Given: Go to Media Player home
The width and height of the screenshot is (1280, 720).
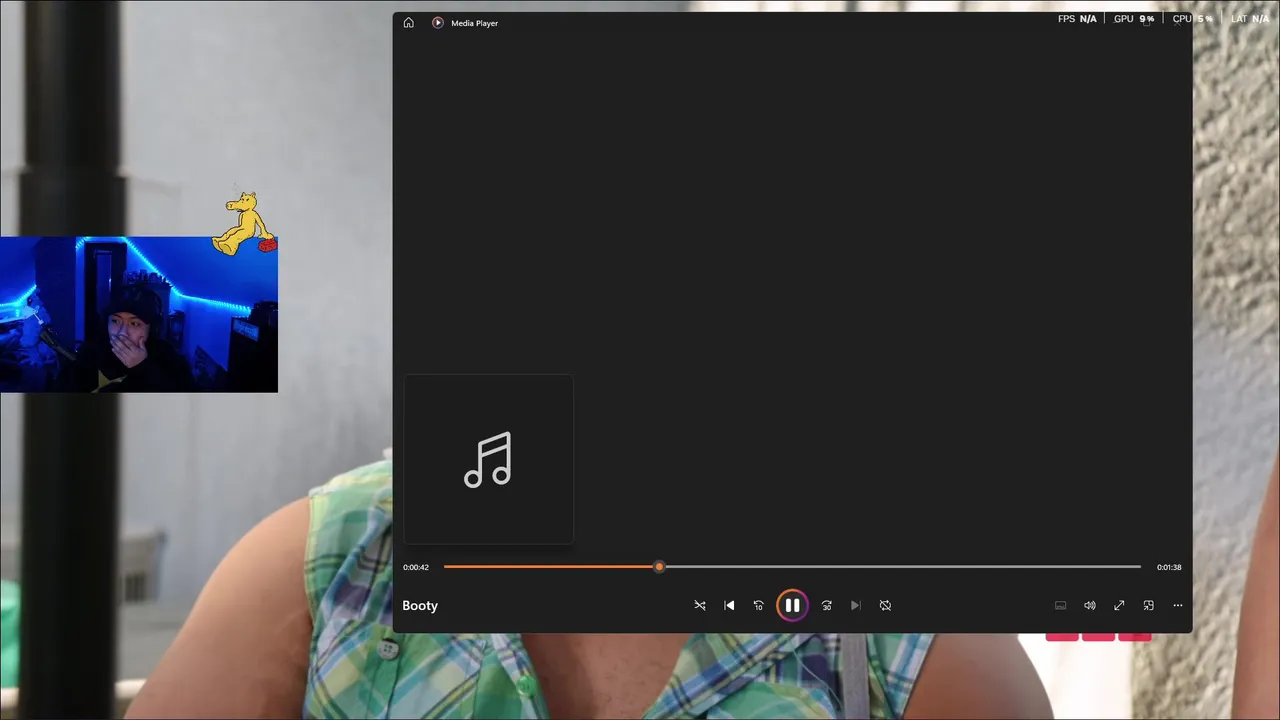Looking at the screenshot, I should click(x=408, y=23).
